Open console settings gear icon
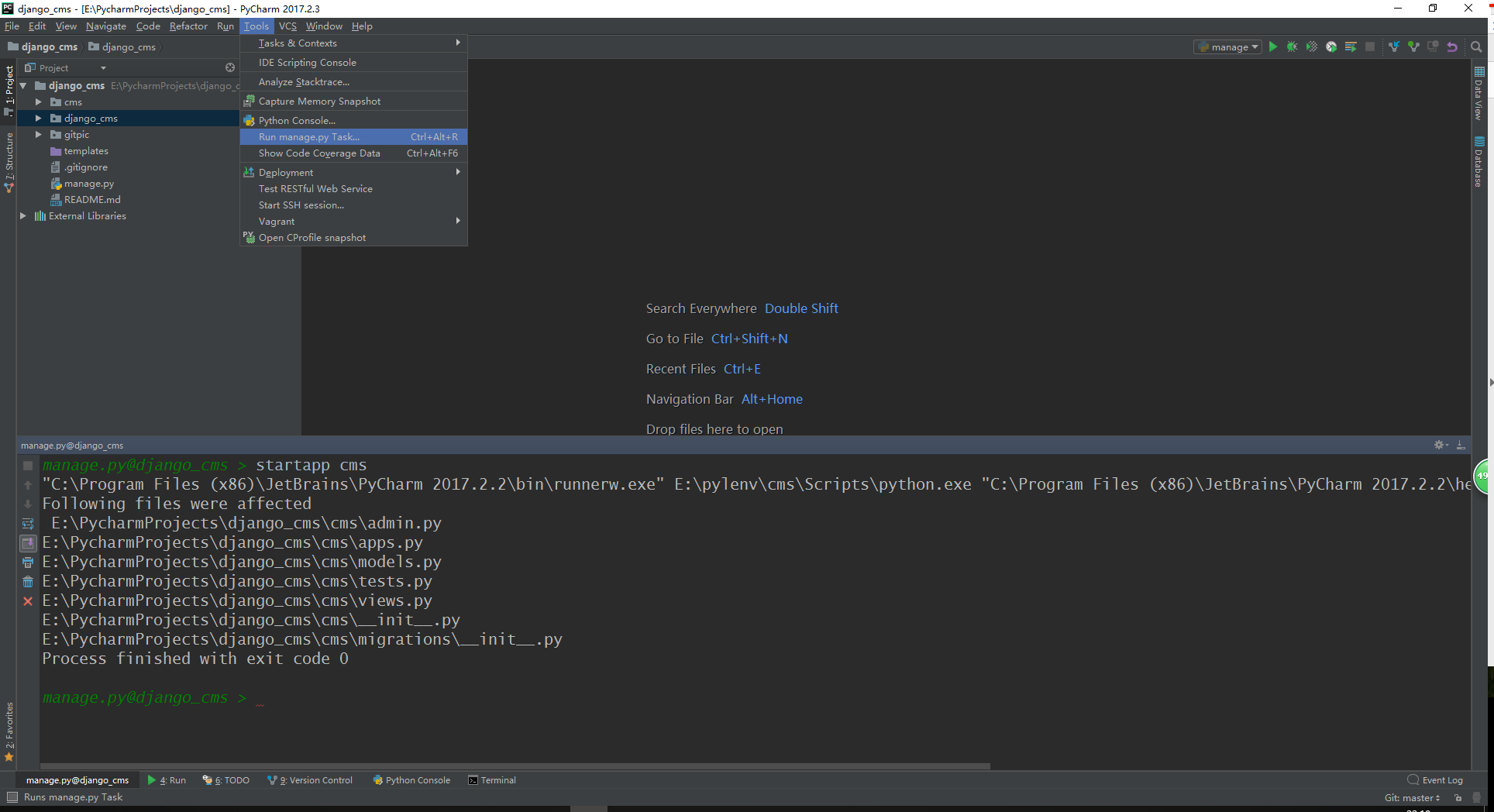The image size is (1494, 812). (x=1441, y=445)
